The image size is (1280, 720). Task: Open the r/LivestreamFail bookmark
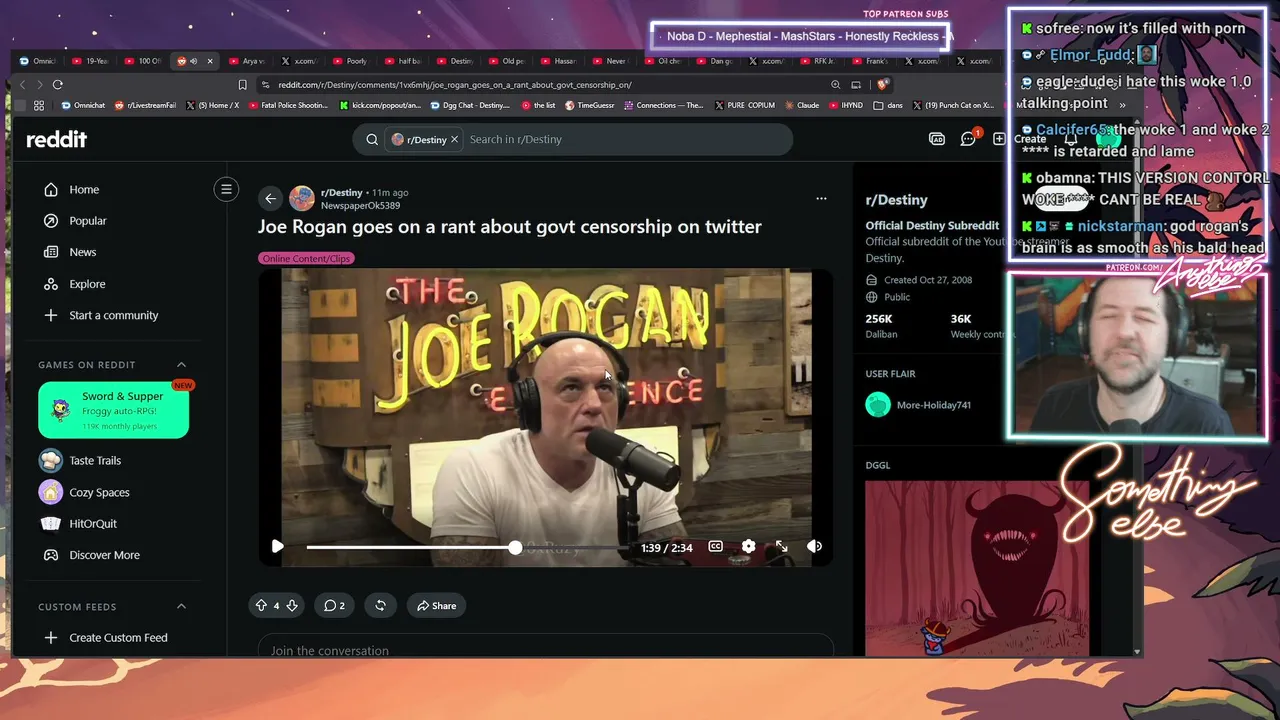145,105
